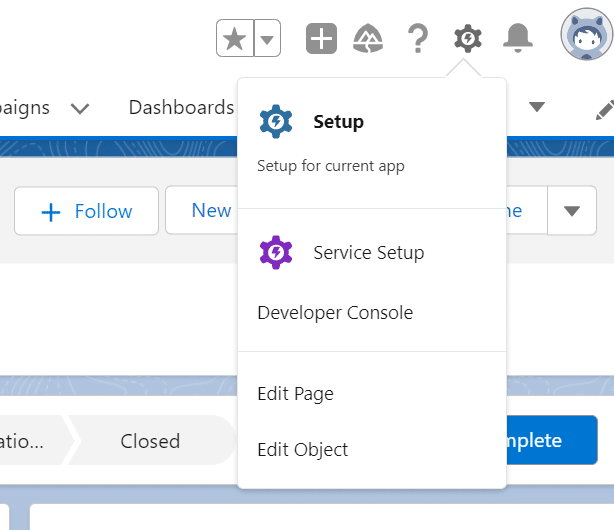Select the Closed path stage
Image resolution: width=614 pixels, height=530 pixels.
[150, 441]
